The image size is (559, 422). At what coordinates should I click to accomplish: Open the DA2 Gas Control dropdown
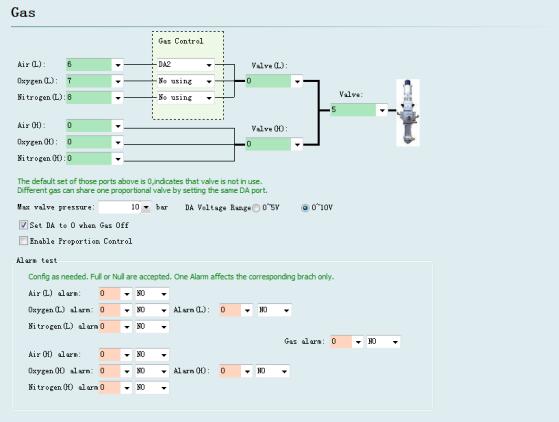tap(209, 65)
